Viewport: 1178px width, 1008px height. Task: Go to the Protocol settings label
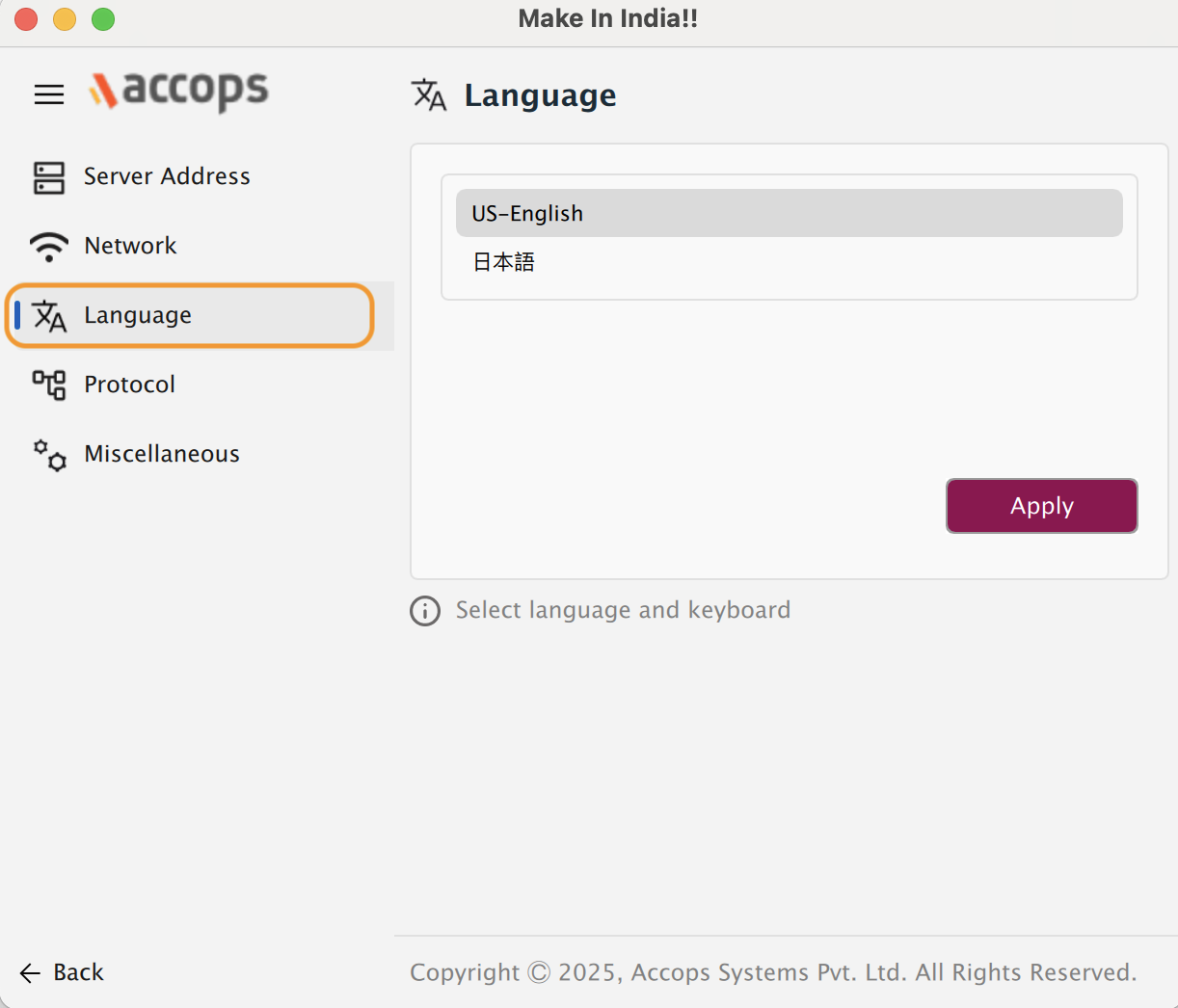pos(129,385)
